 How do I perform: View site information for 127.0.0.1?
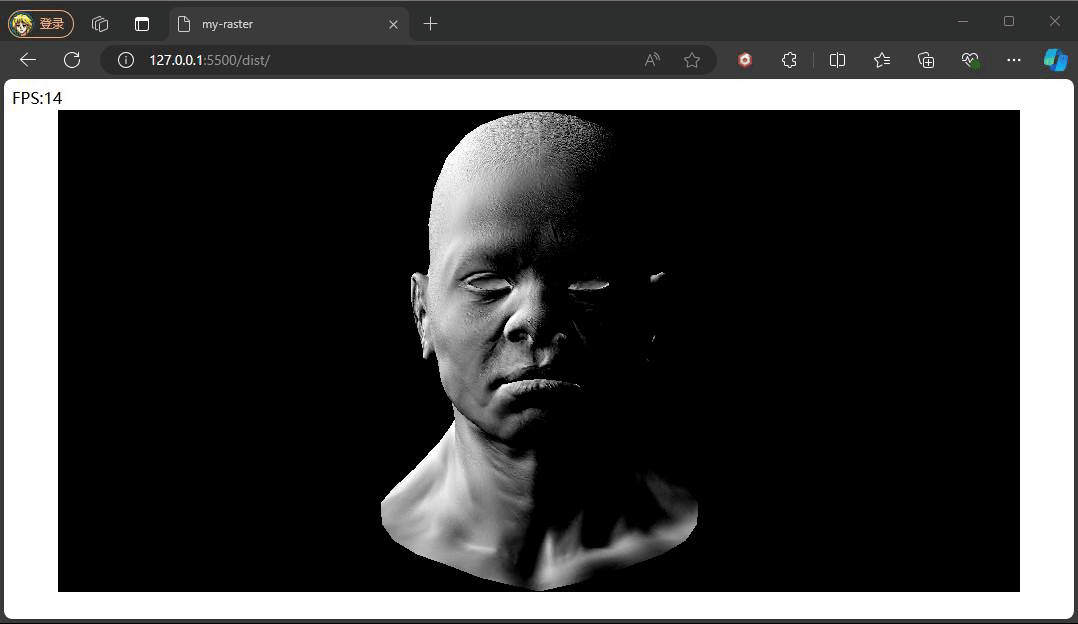126,60
